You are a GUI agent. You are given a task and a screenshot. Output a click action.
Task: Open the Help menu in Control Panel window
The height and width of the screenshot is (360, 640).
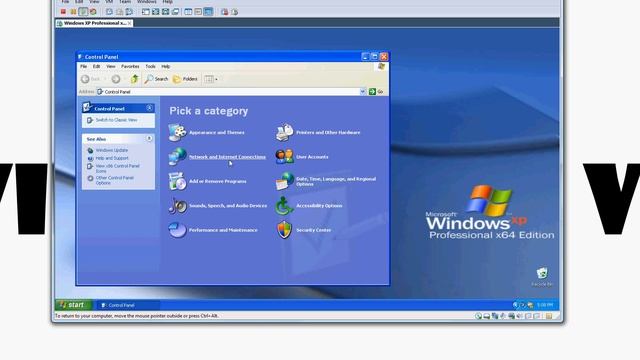[x=166, y=67]
